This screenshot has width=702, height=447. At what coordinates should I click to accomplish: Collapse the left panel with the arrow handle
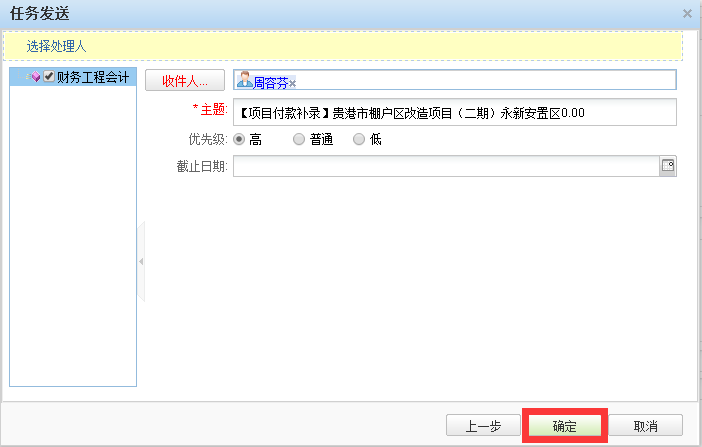[141, 261]
